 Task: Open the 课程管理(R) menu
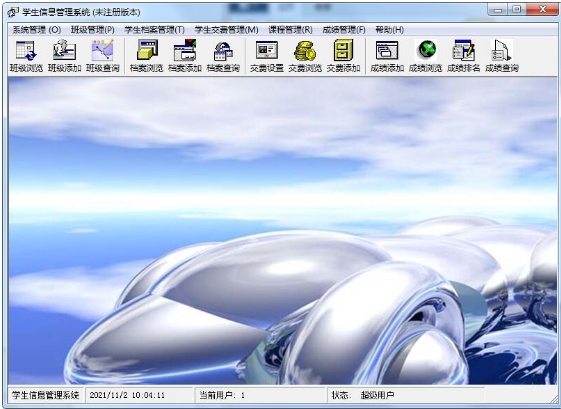coord(291,30)
